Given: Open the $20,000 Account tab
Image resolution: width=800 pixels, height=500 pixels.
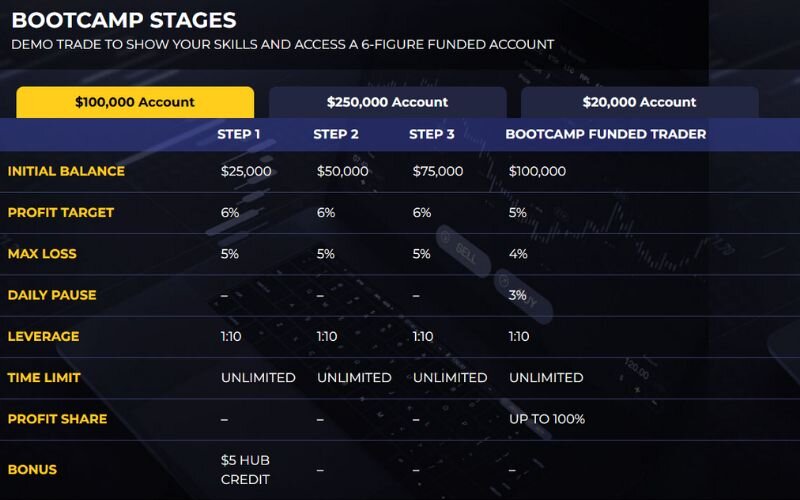Looking at the screenshot, I should 639,102.
